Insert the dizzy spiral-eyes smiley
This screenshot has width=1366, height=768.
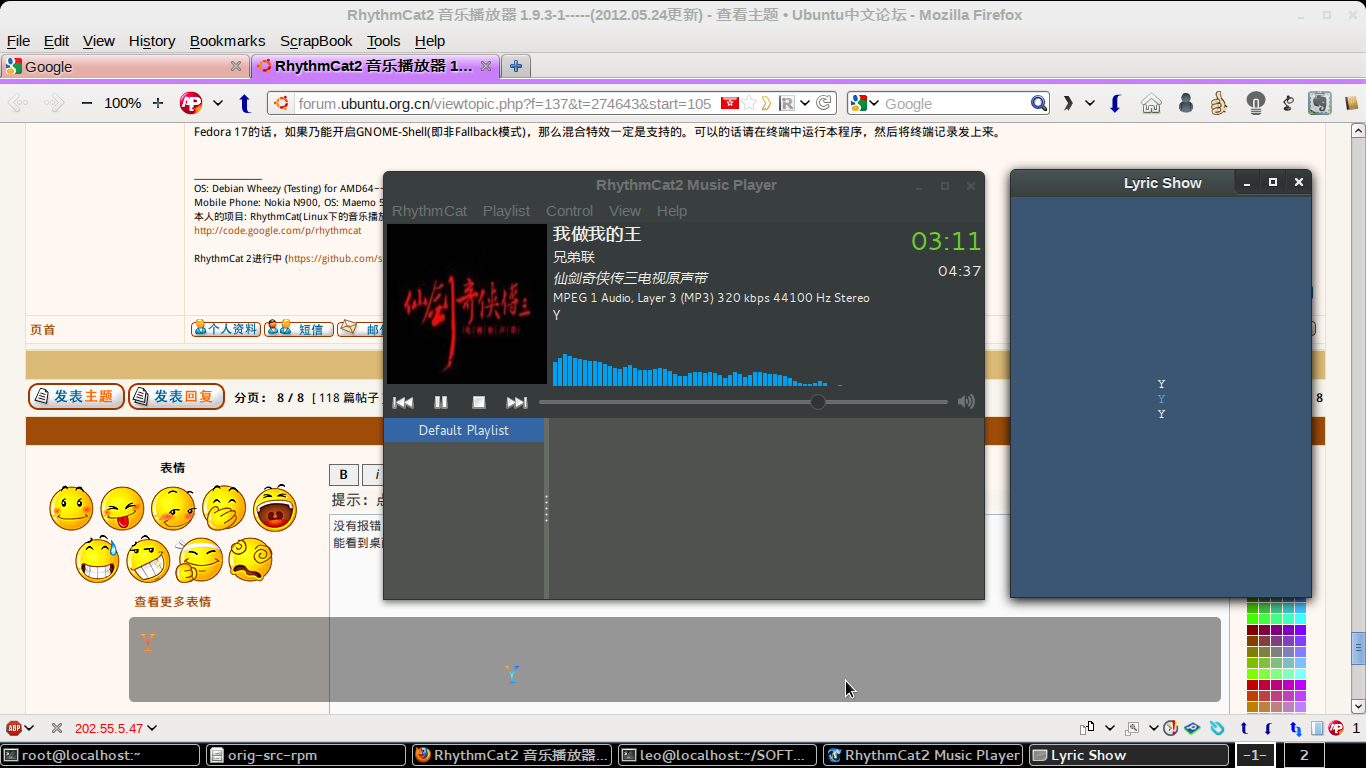[250, 560]
